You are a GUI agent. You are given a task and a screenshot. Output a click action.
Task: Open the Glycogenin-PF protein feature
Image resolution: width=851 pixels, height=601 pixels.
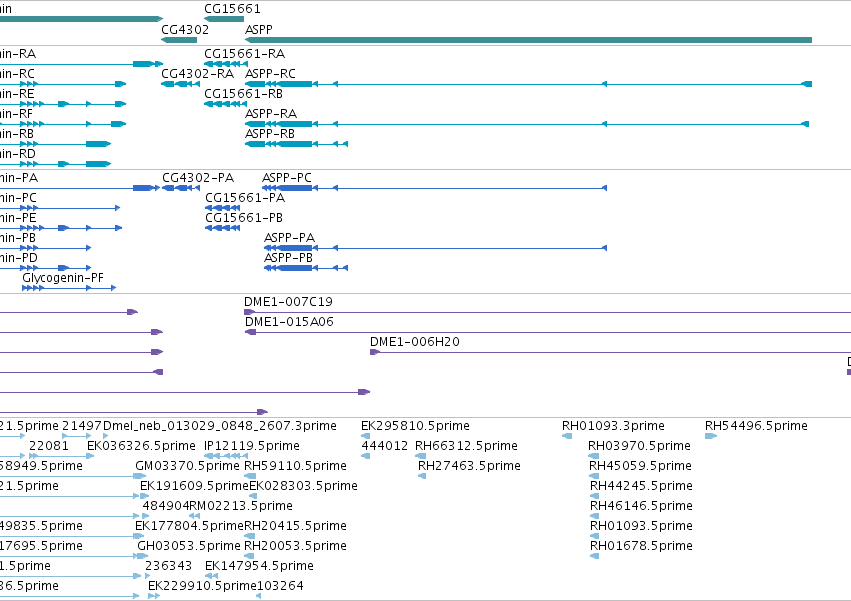coord(69,288)
